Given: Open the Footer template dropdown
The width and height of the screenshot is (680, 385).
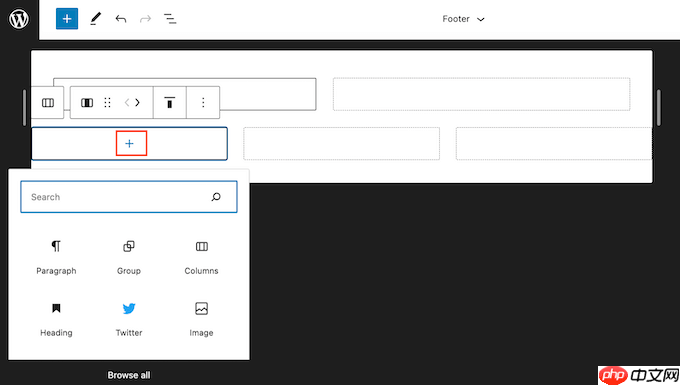Looking at the screenshot, I should coord(463,19).
